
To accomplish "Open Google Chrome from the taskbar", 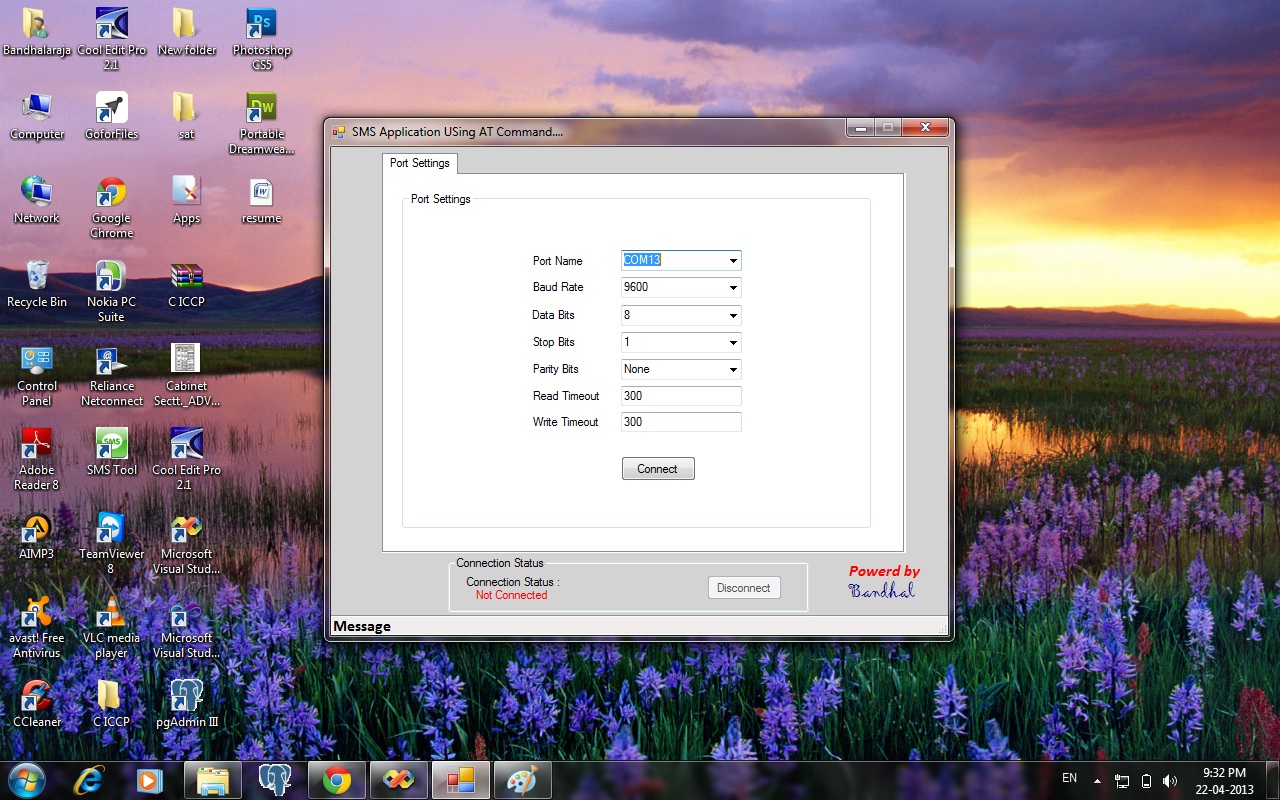I will click(337, 779).
